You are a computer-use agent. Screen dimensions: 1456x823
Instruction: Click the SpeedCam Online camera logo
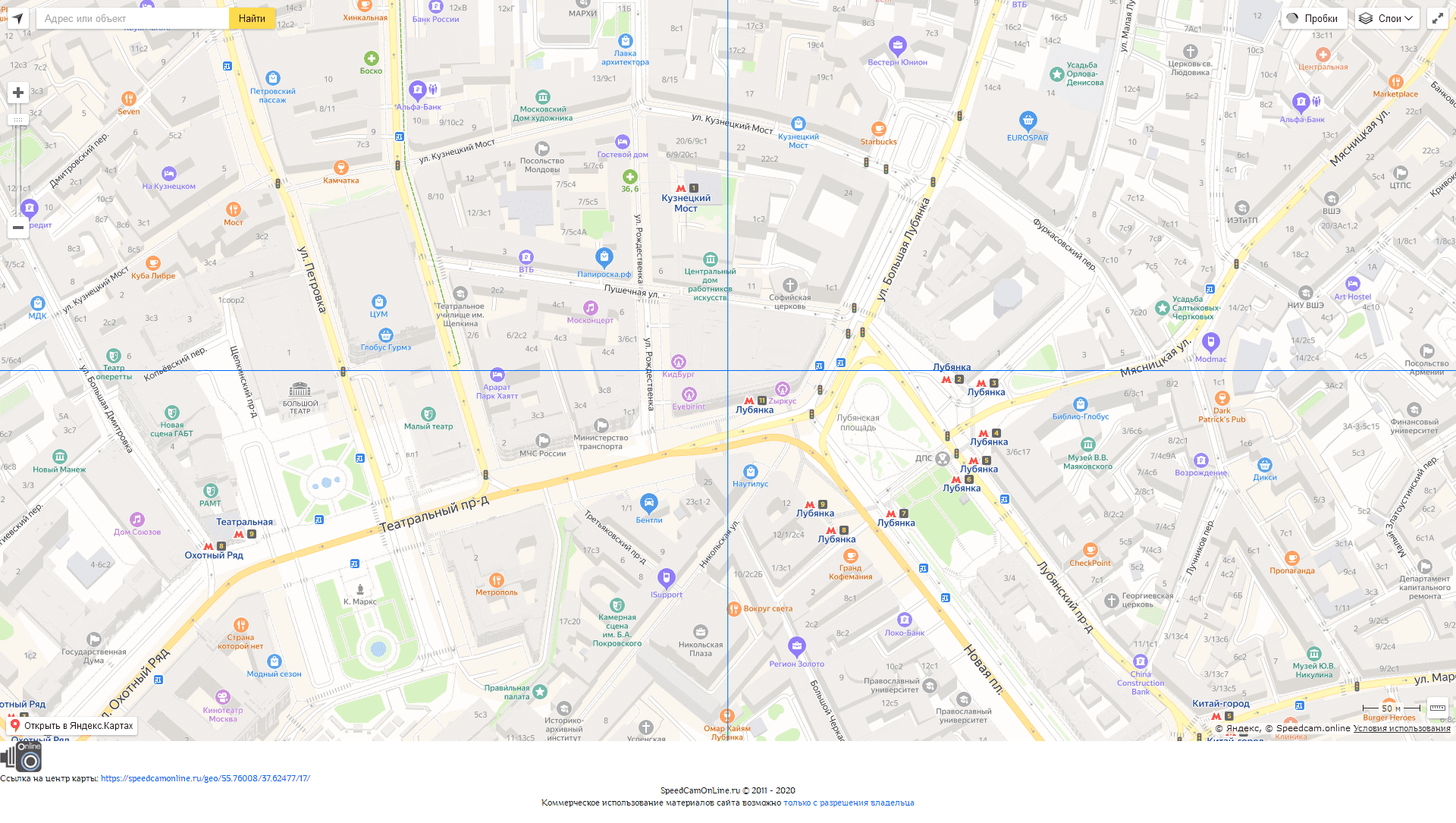[x=21, y=756]
